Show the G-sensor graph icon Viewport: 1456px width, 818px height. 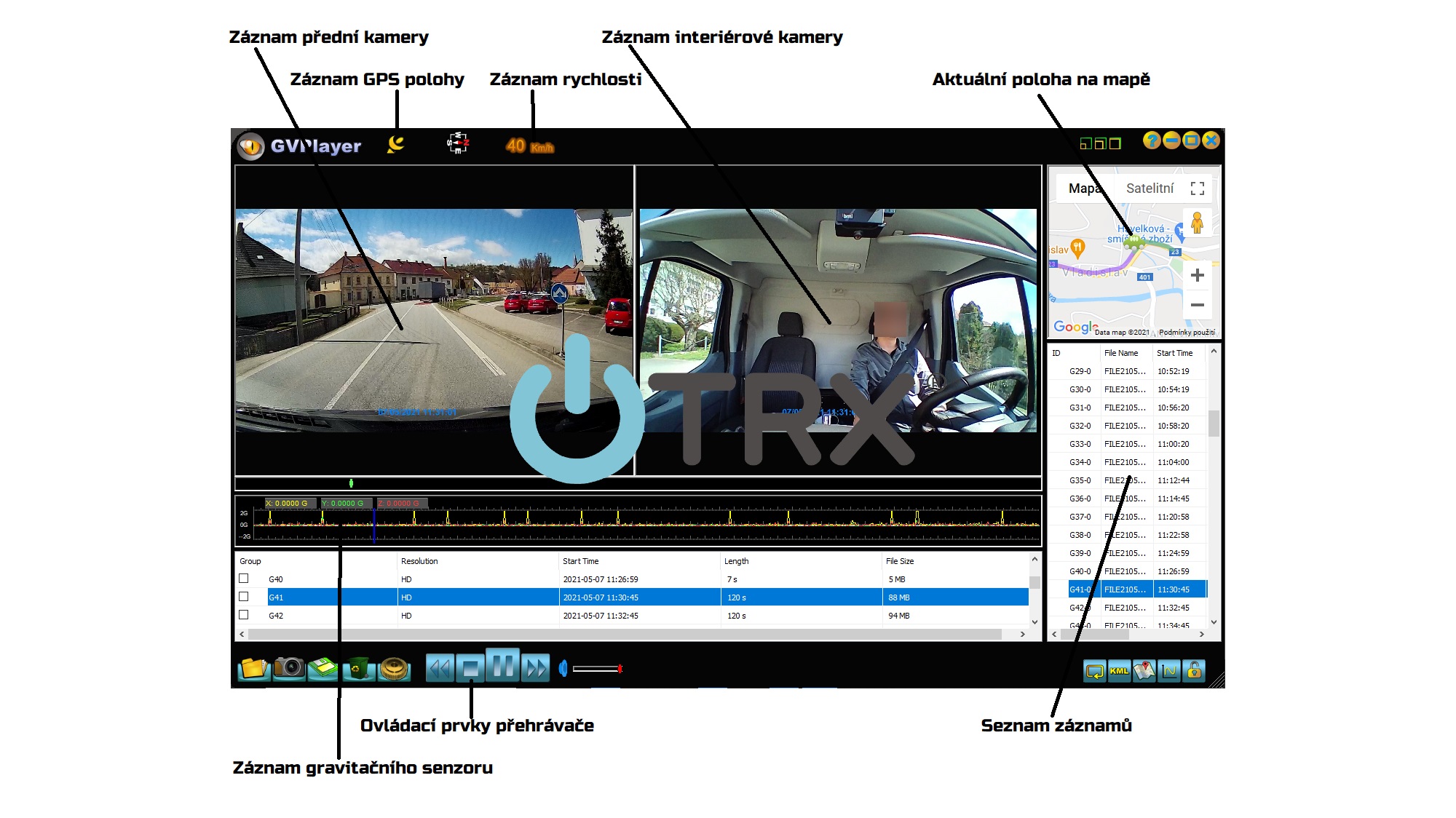[x=1169, y=671]
